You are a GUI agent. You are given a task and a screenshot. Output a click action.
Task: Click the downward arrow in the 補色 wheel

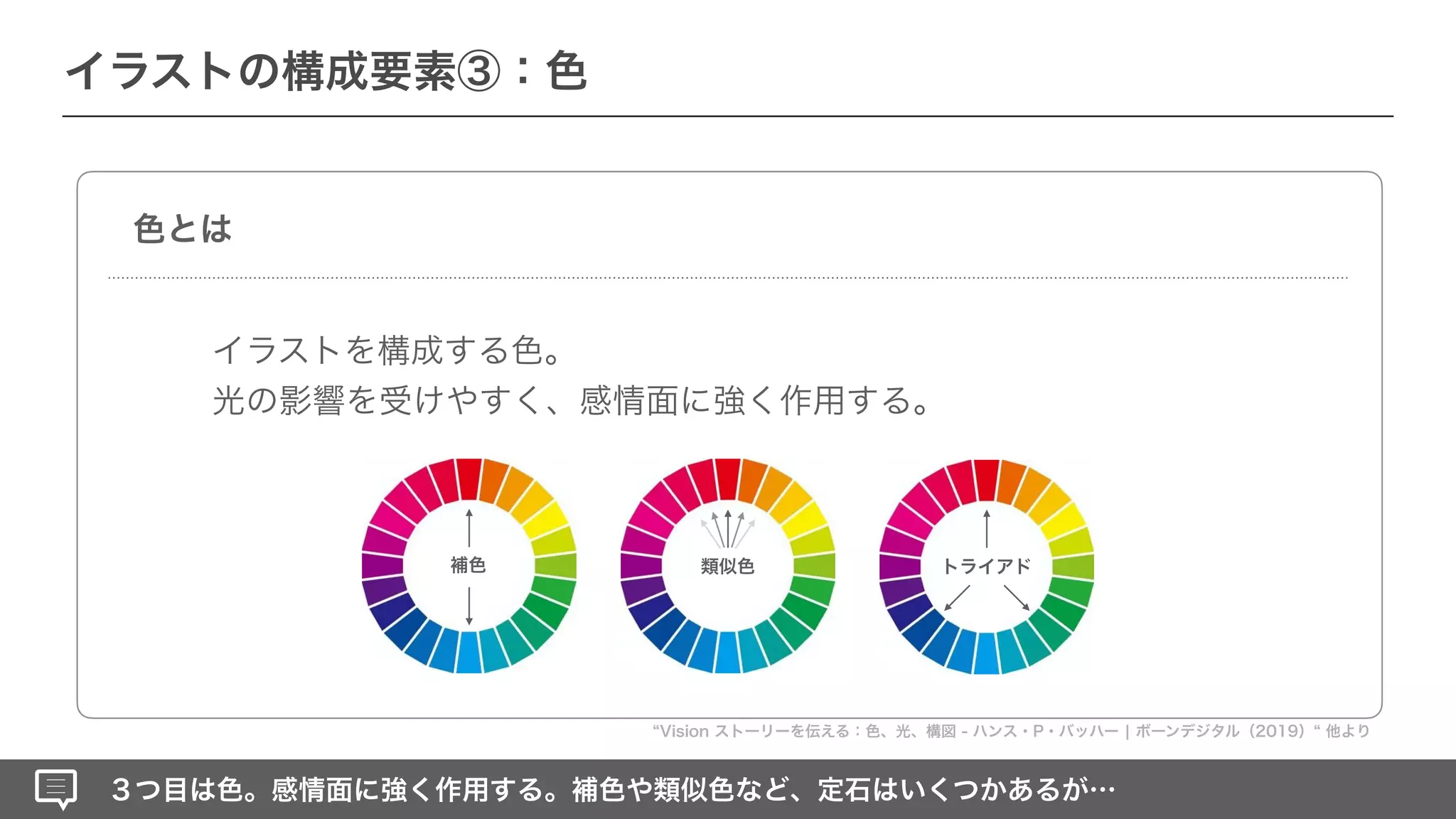point(469,606)
